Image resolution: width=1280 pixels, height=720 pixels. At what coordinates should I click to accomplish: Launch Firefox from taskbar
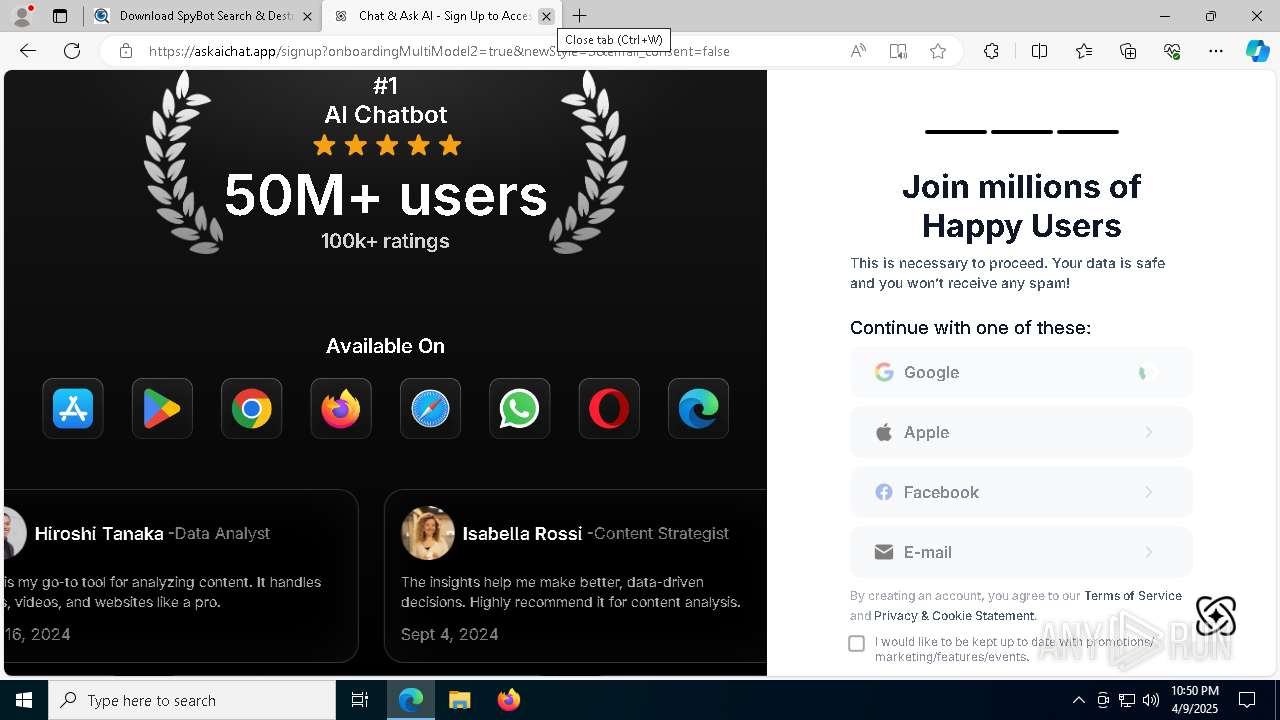pos(509,700)
